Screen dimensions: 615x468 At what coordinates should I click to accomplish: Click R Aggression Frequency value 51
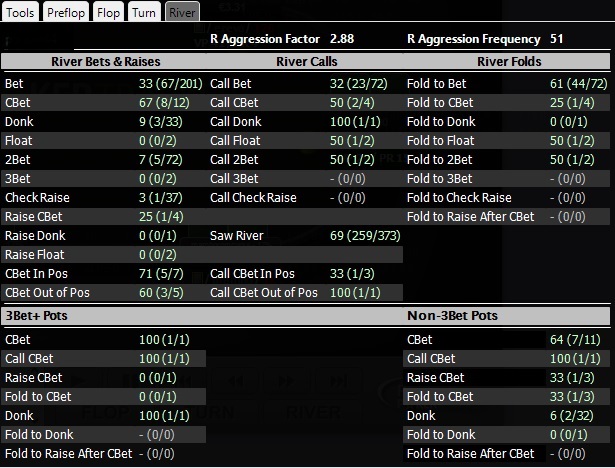tap(557, 39)
